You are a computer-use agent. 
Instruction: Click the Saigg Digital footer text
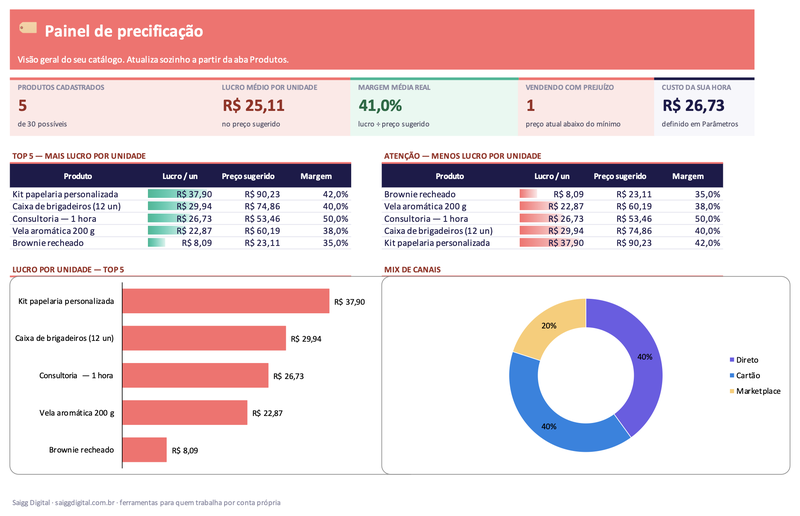click(x=146, y=502)
